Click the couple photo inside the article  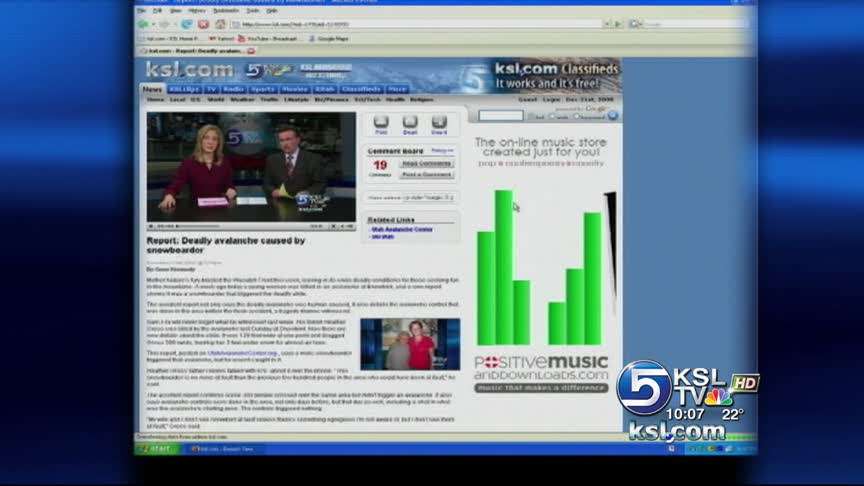(x=410, y=344)
